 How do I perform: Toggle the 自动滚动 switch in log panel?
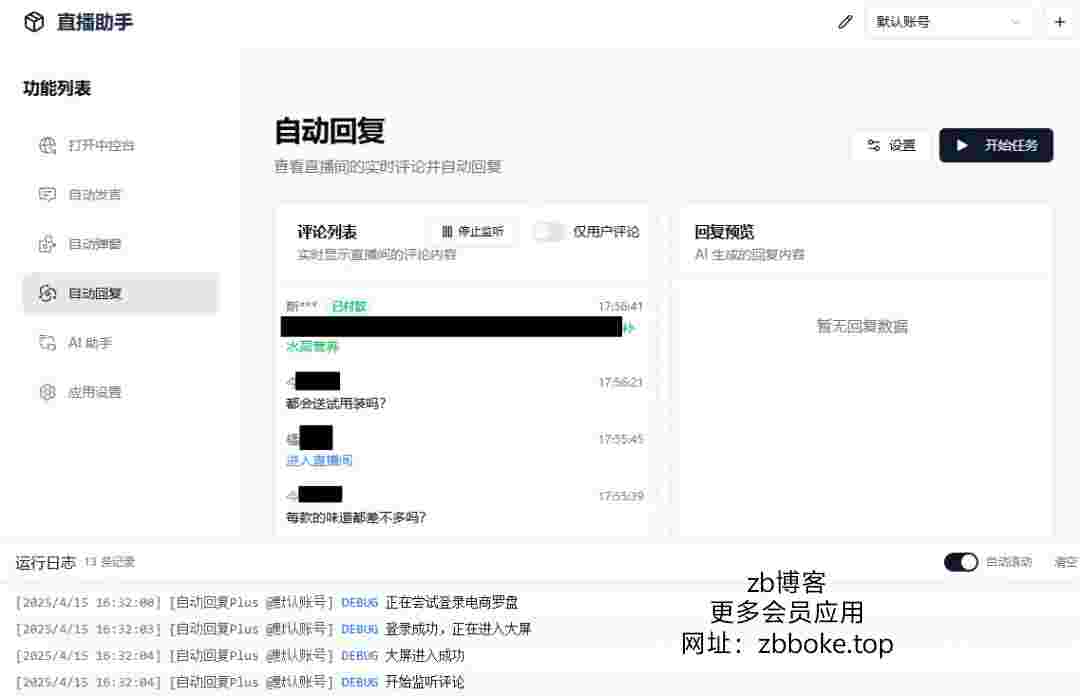tap(961, 562)
